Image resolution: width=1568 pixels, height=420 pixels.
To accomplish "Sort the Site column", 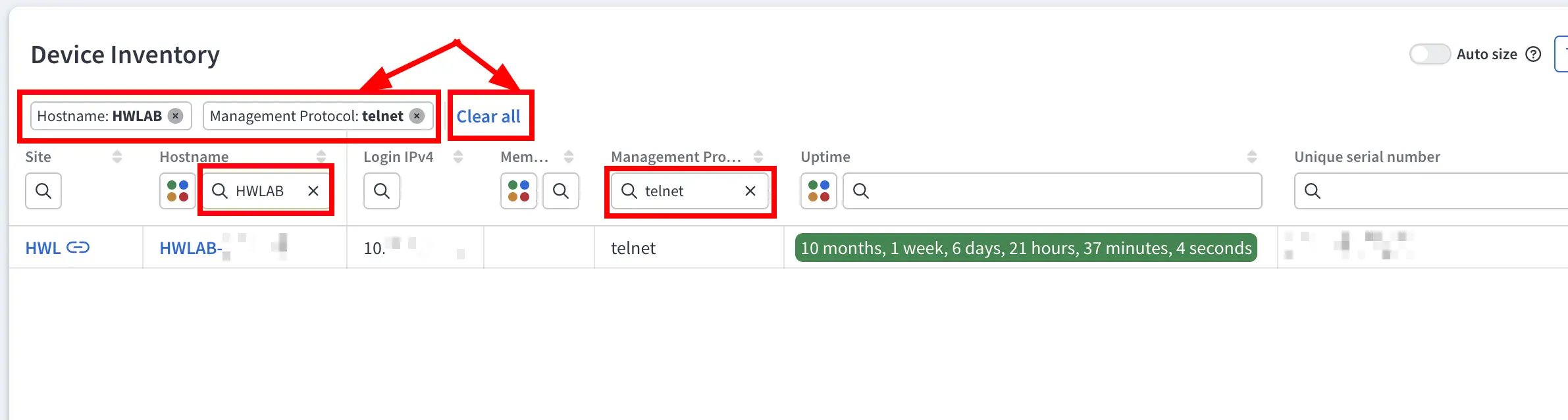I will [x=117, y=157].
